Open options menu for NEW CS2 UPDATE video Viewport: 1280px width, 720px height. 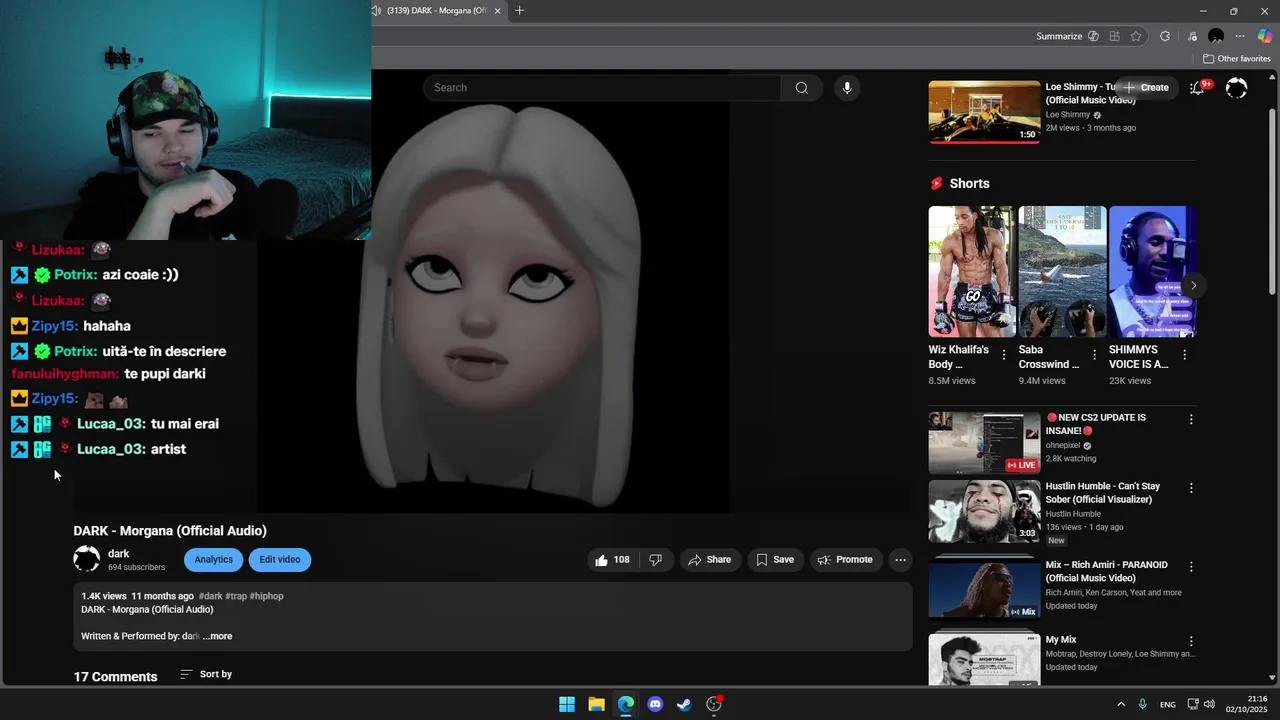[x=1191, y=420]
